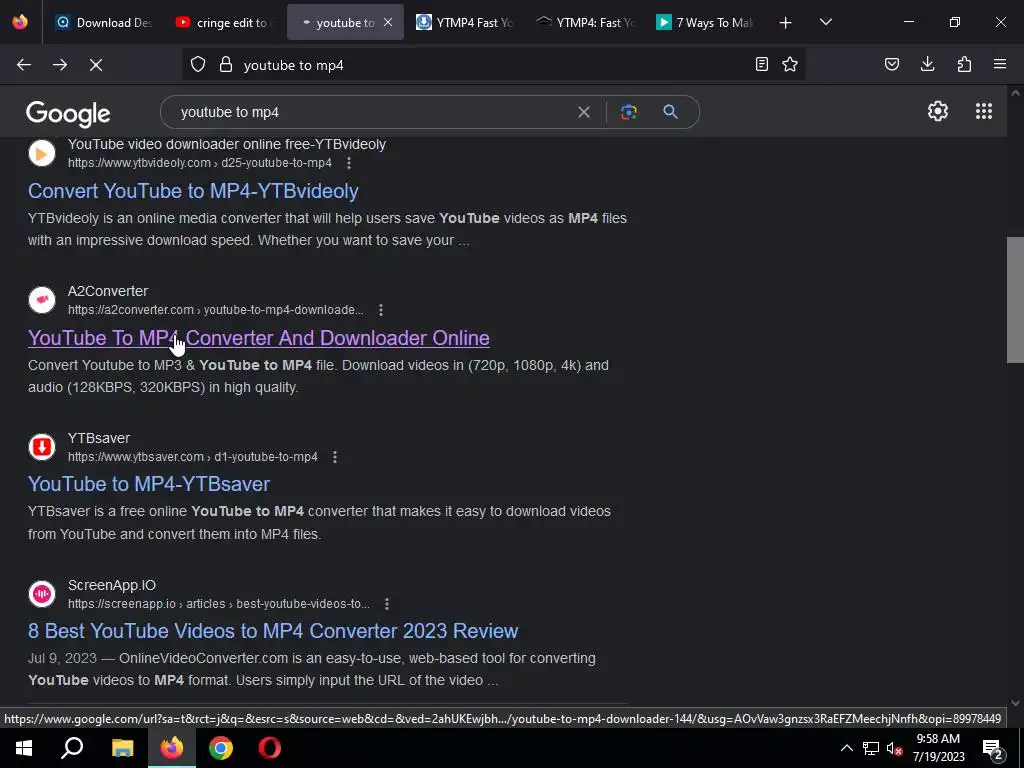Screen dimensions: 1024x768
Task: Switch to the 7 Ways To Mak tab
Action: click(x=705, y=22)
